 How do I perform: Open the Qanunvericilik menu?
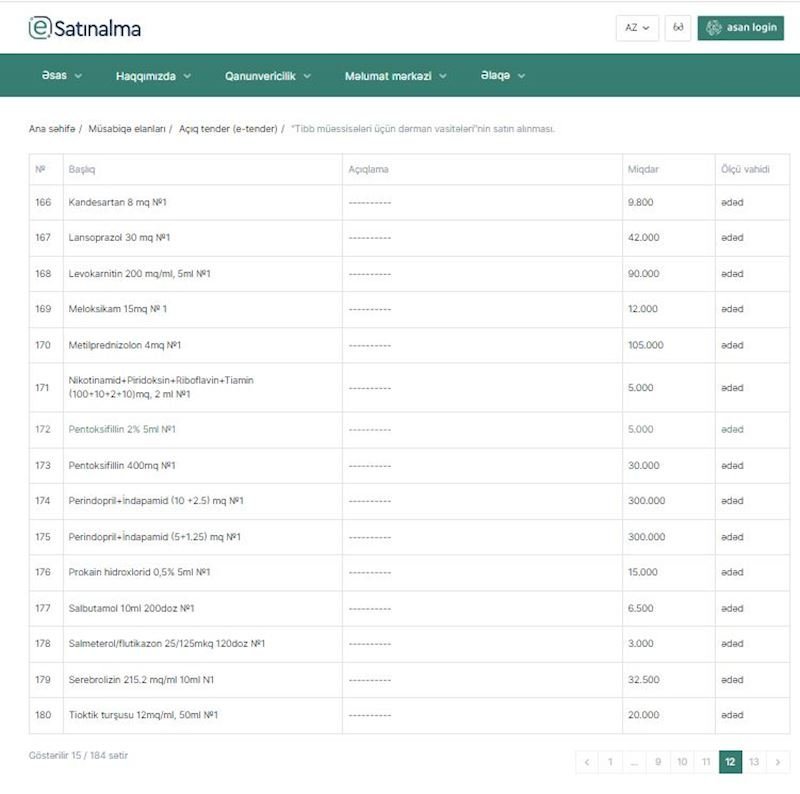point(268,76)
